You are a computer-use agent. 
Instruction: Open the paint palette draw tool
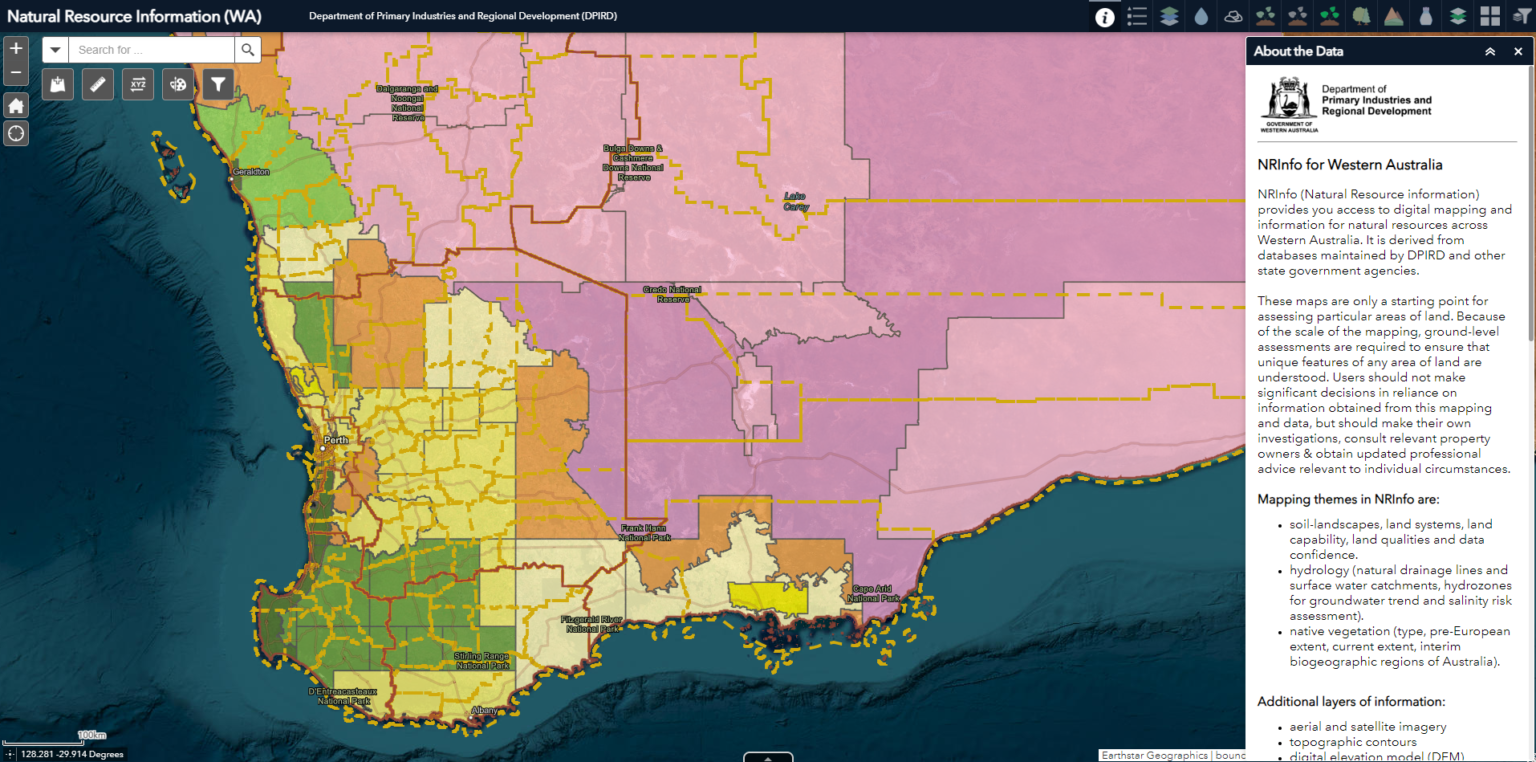coord(178,85)
